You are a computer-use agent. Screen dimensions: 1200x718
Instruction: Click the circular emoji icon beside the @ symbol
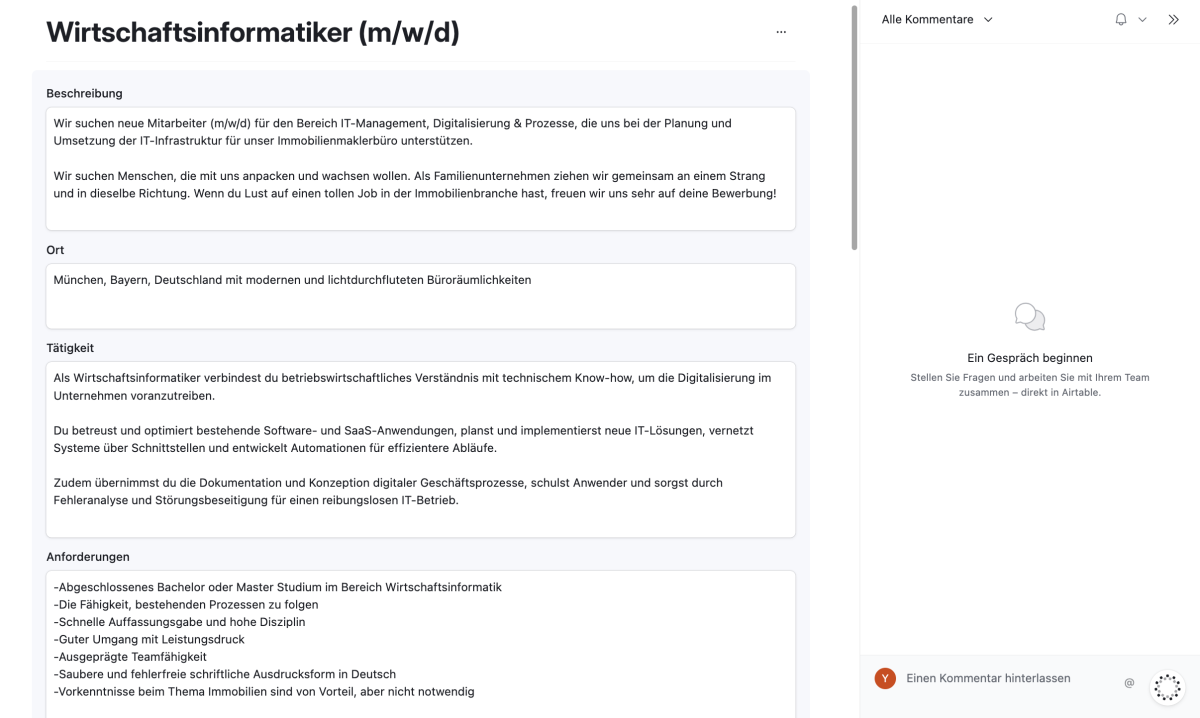1166,686
